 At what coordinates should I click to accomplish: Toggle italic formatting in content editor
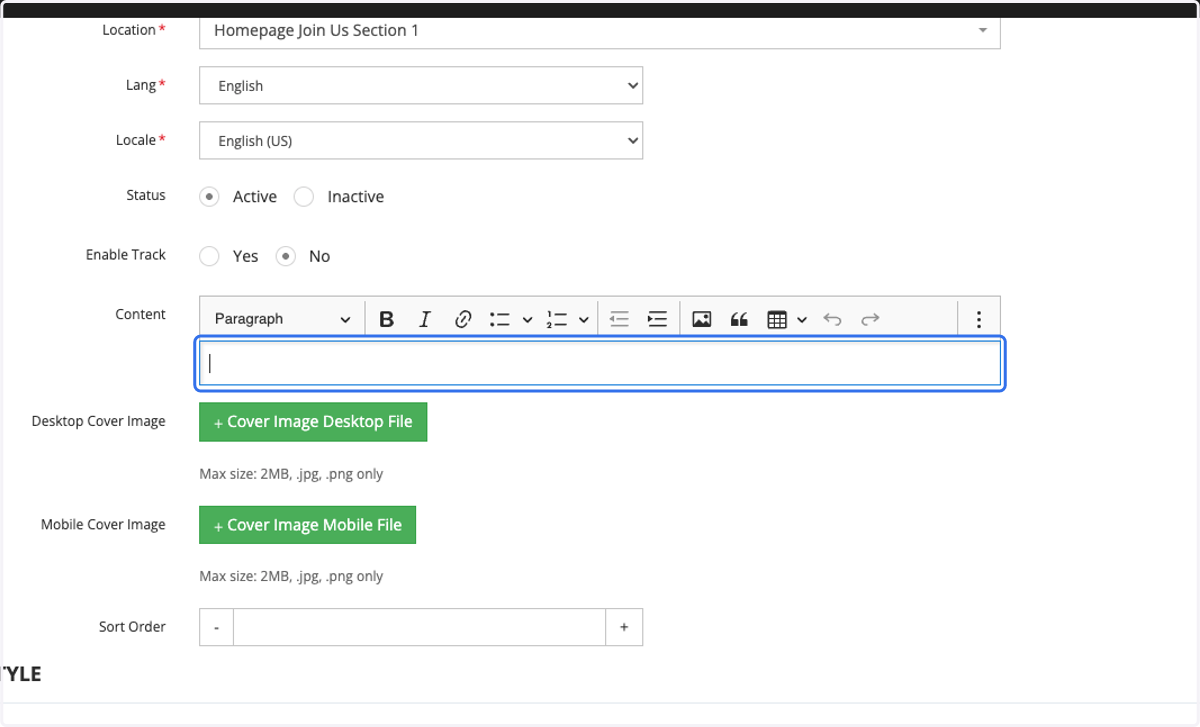425,319
